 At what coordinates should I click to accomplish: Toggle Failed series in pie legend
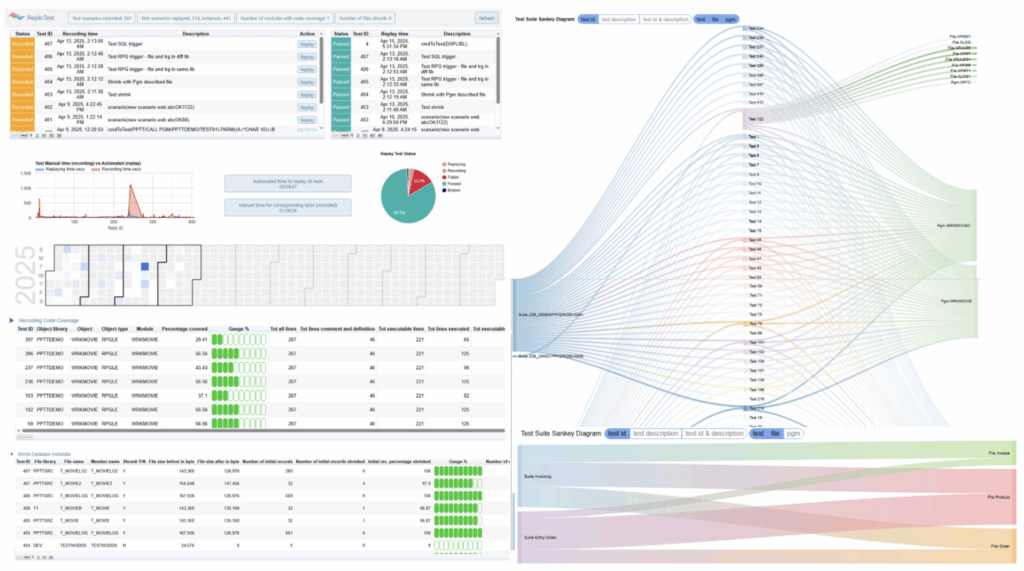pyautogui.click(x=447, y=177)
